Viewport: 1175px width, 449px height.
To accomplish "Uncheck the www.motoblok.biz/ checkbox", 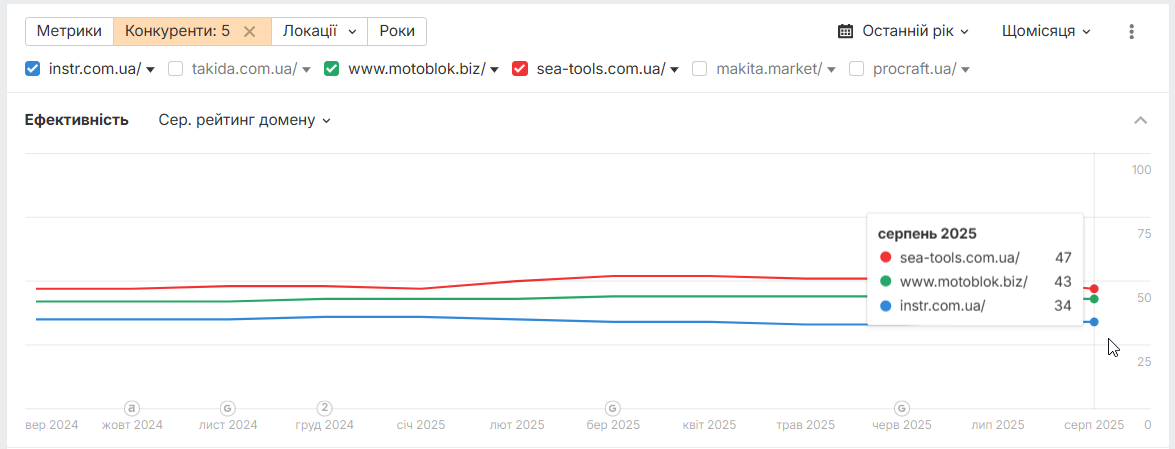I will (331, 69).
